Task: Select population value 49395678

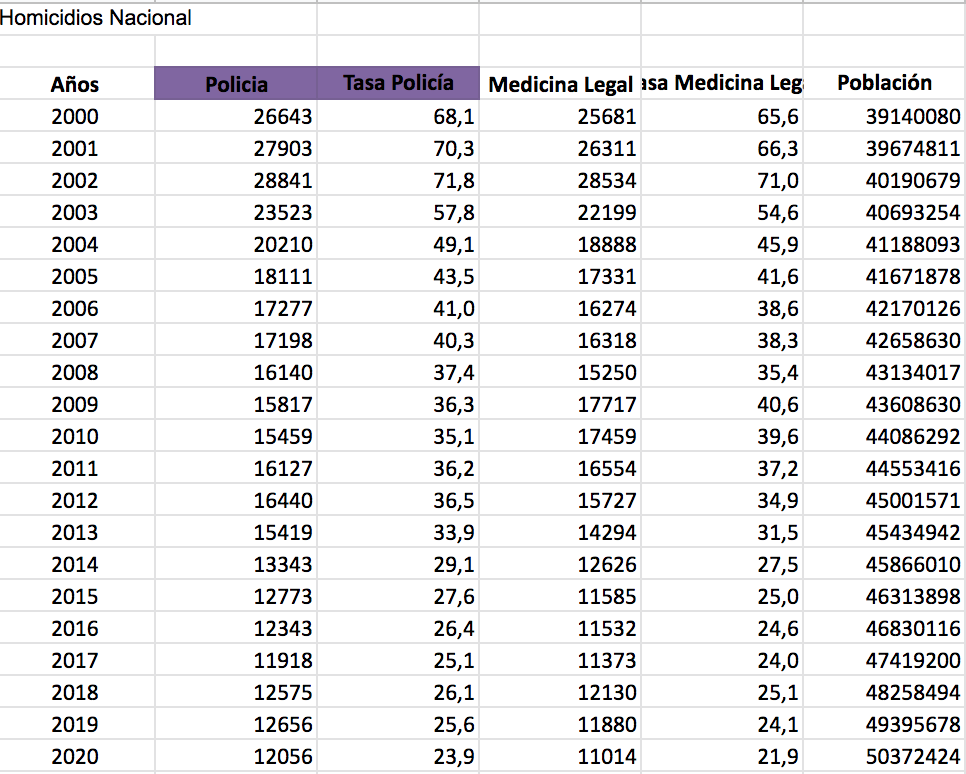Action: (885, 725)
